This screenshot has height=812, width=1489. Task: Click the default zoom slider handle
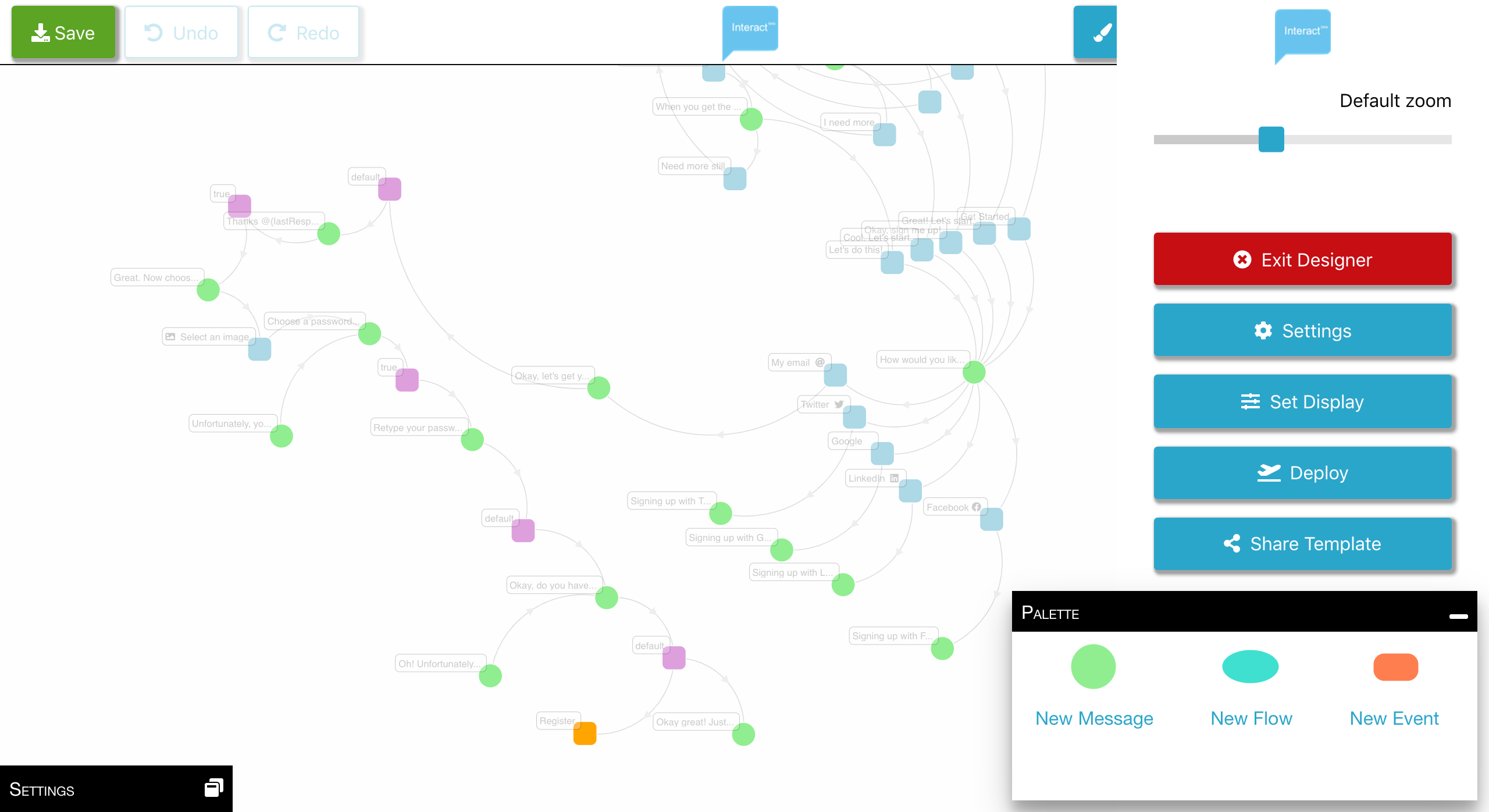coord(1271,140)
